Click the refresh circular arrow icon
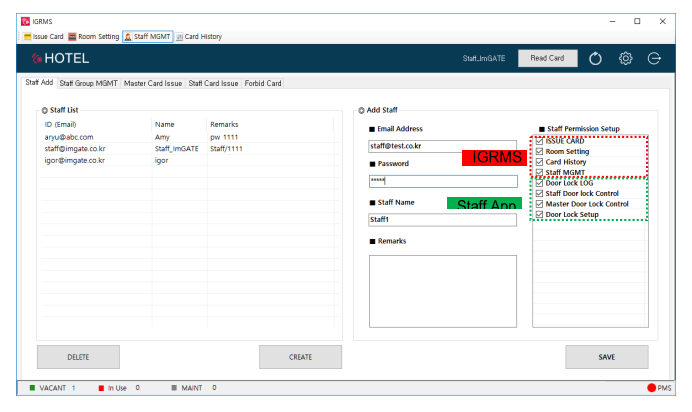This screenshot has width=692, height=412. 595,58
